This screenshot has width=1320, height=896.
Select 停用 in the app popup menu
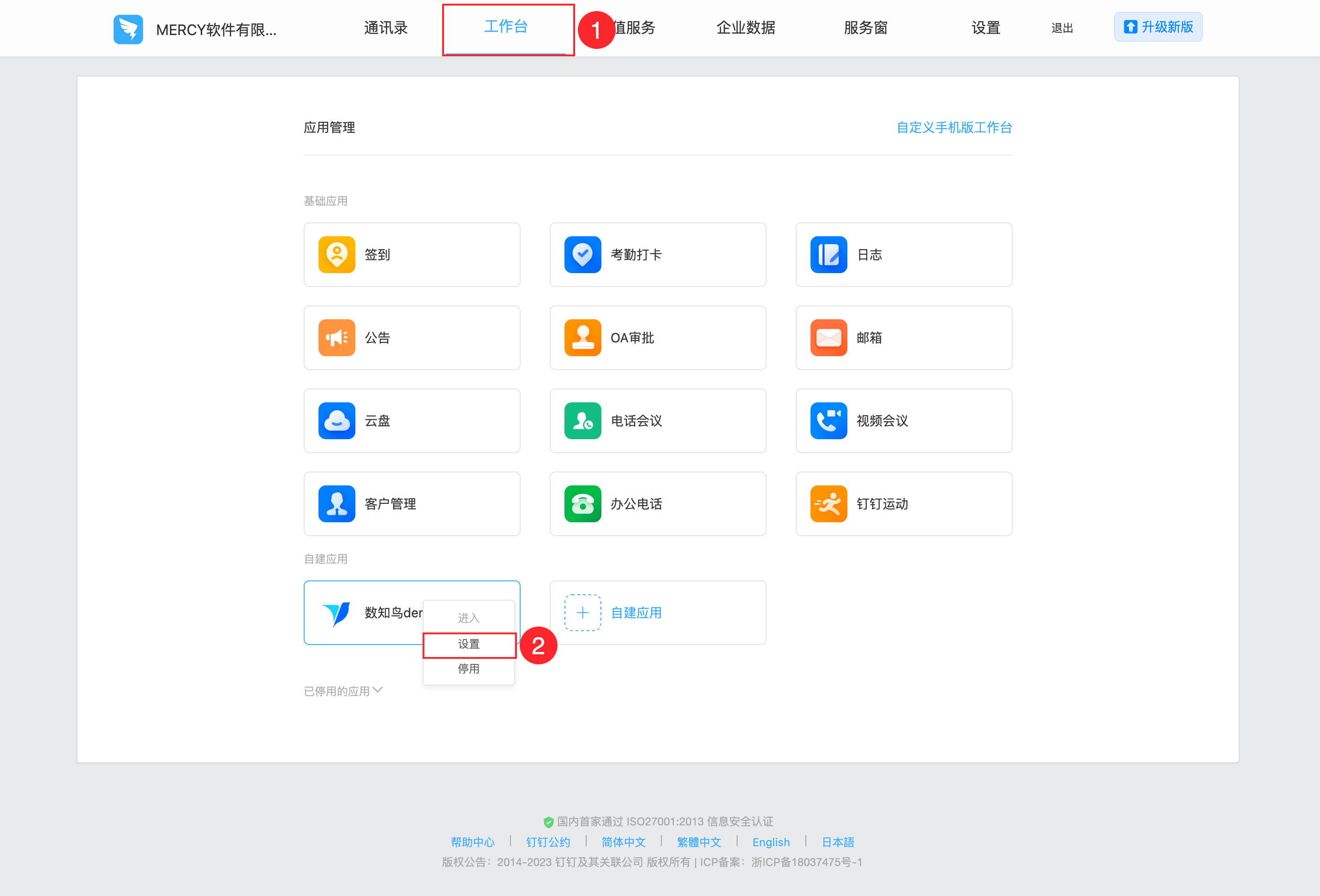[x=468, y=669]
